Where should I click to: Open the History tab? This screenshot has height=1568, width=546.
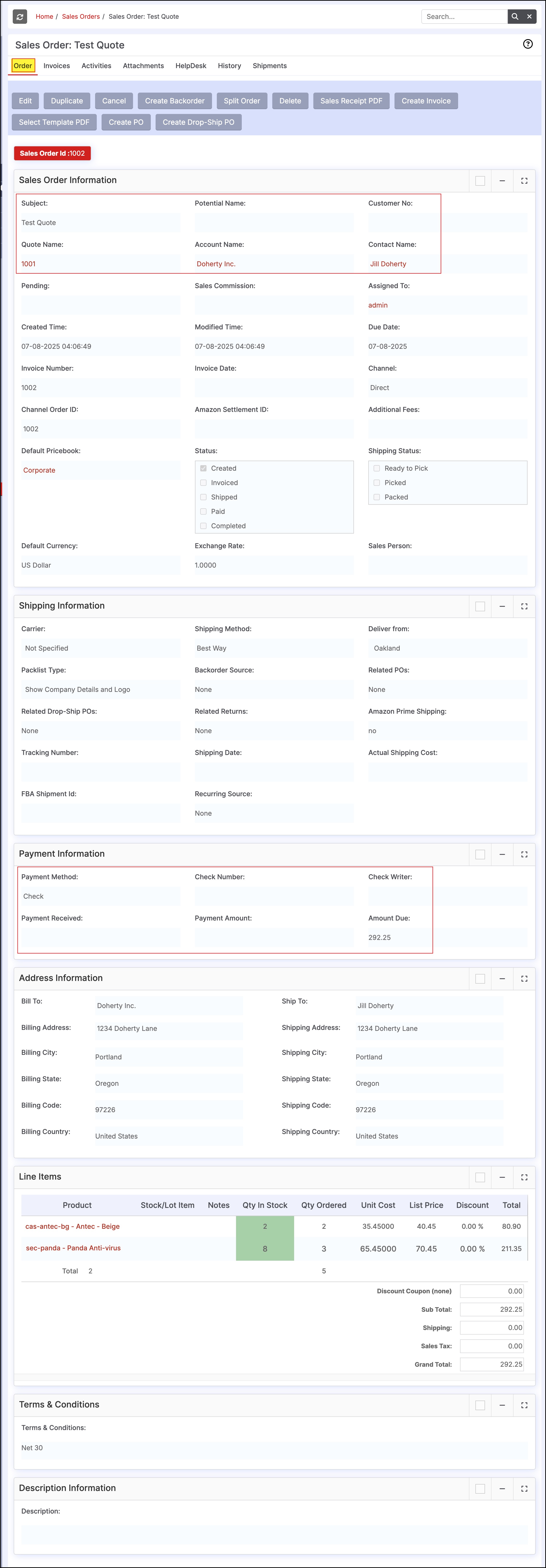[x=230, y=66]
